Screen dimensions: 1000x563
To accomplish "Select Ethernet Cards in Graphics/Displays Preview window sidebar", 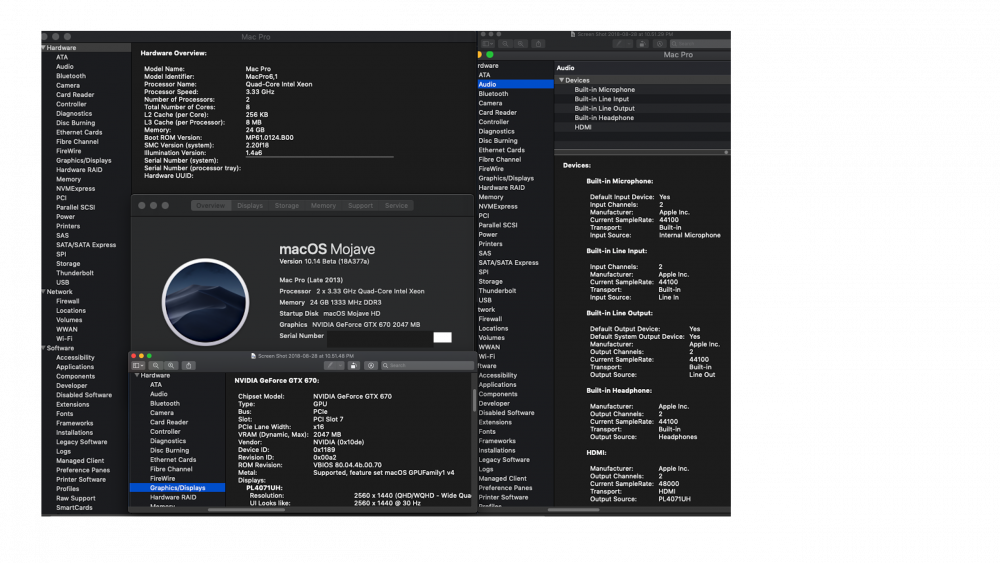I will (173, 460).
